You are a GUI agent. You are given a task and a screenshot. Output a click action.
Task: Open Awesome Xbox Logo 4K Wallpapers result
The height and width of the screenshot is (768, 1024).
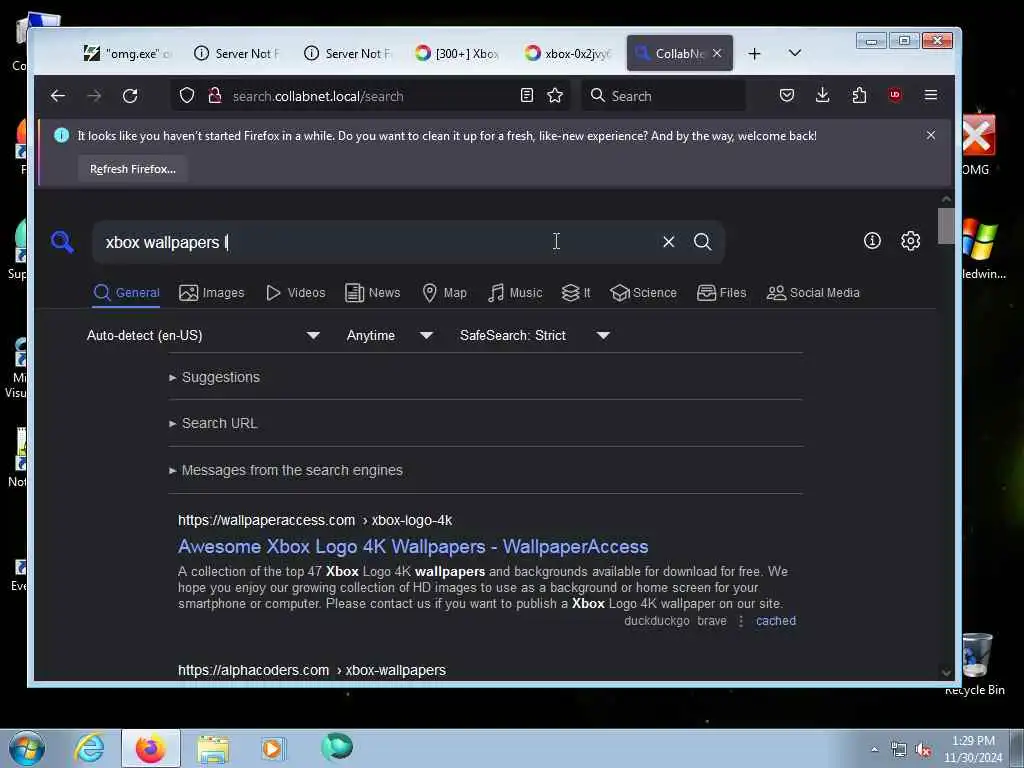413,547
